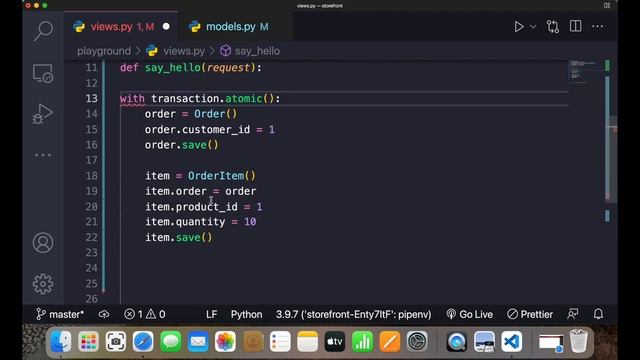Open Finder from the dock

pos(60,341)
